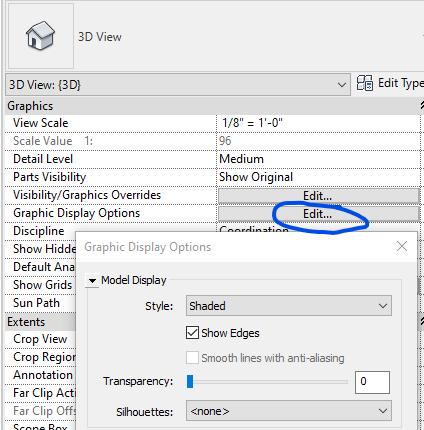This screenshot has width=424, height=430.
Task: Click the Detail Level property label
Action: pos(43,159)
